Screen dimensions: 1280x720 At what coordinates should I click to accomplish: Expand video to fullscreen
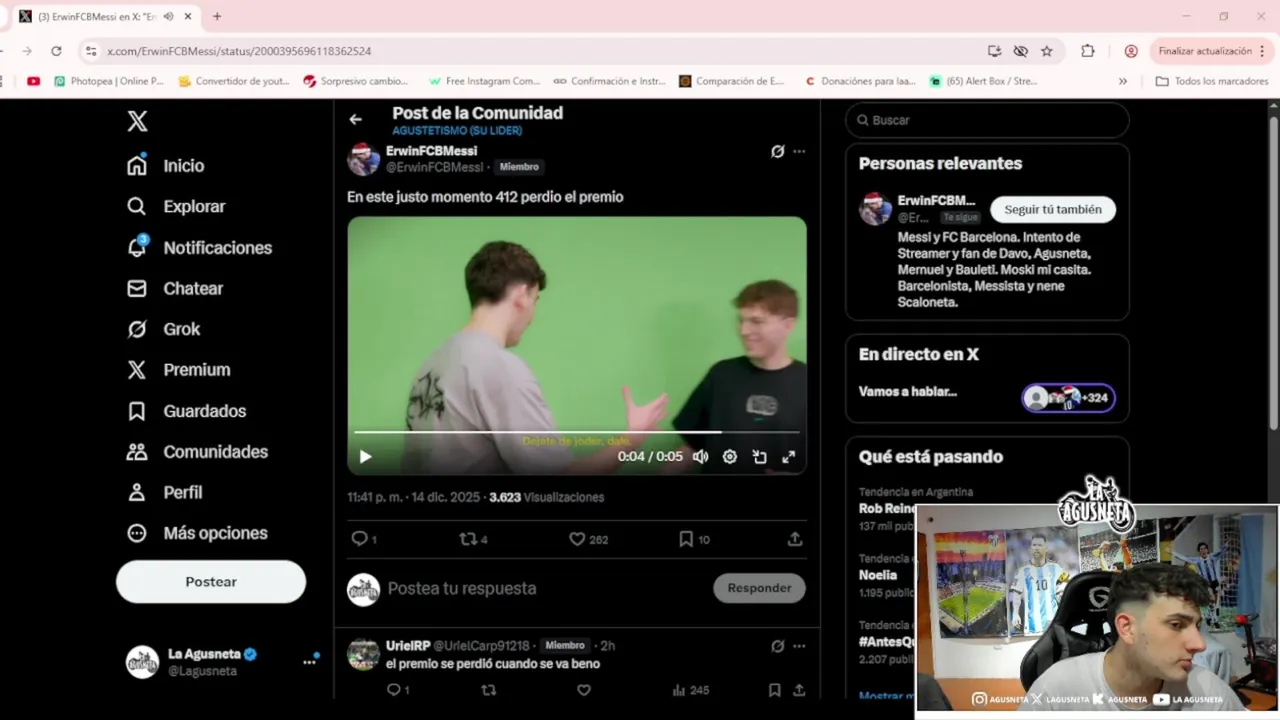(788, 457)
